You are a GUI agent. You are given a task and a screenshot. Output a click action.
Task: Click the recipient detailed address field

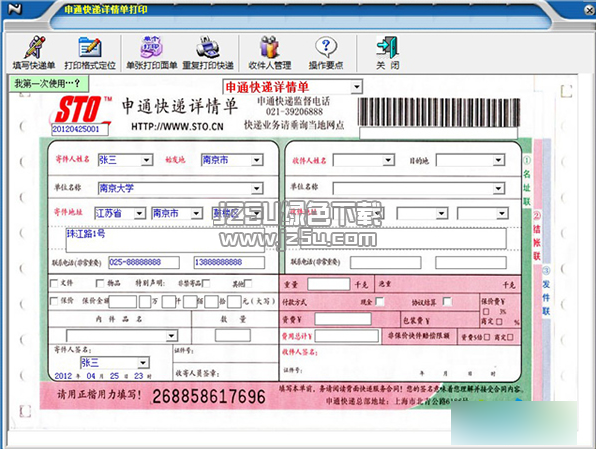[403, 238]
